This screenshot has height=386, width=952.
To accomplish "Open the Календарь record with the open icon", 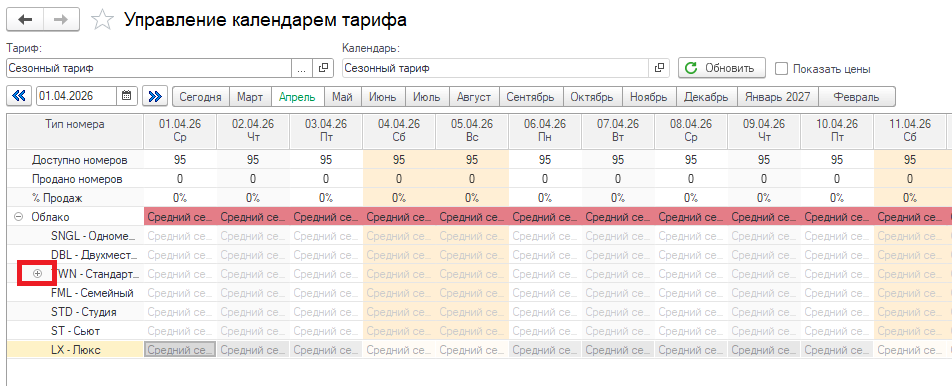I will [x=659, y=69].
